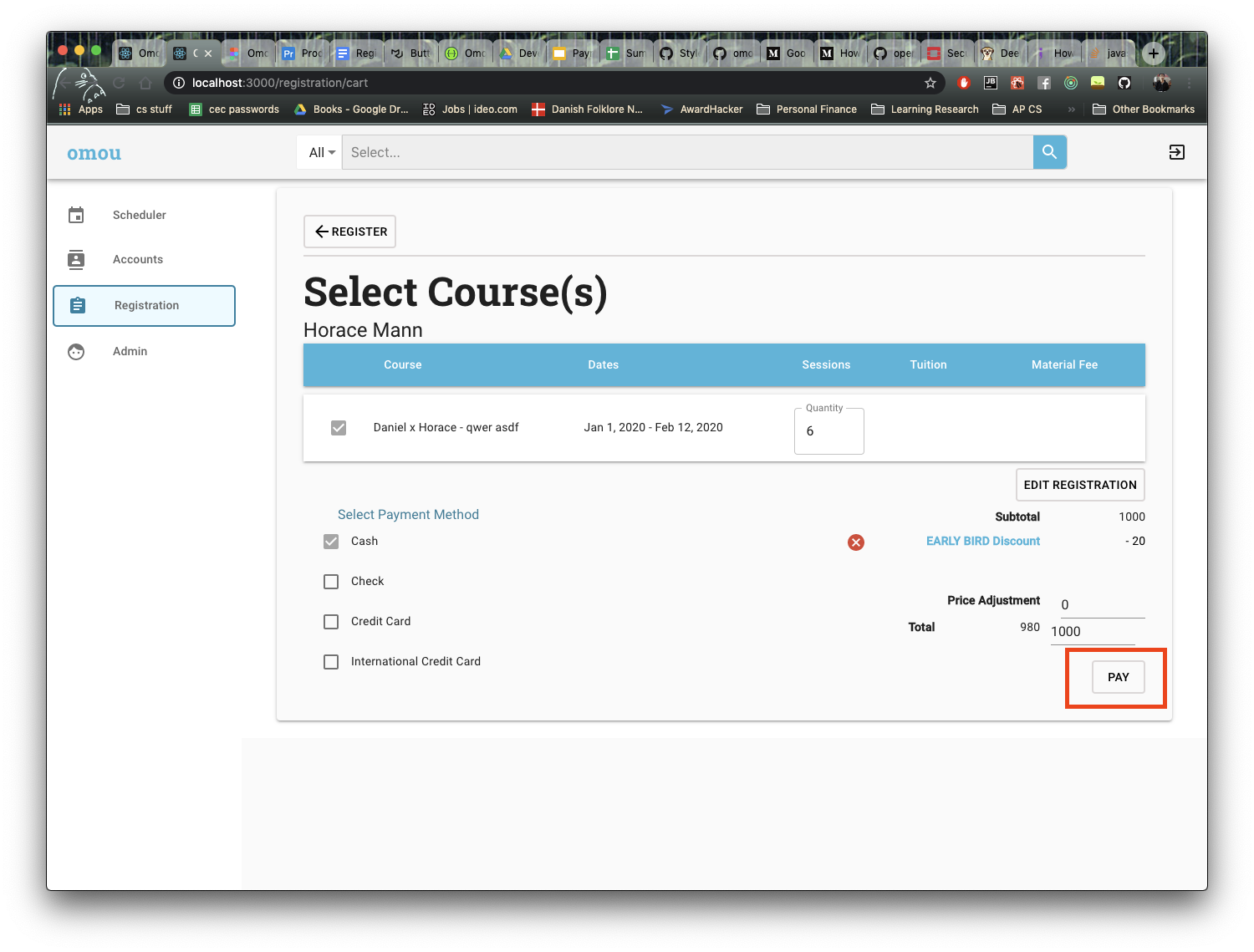Click the Price Adjustment input field
Screen dimensions: 1254x952
(1101, 604)
